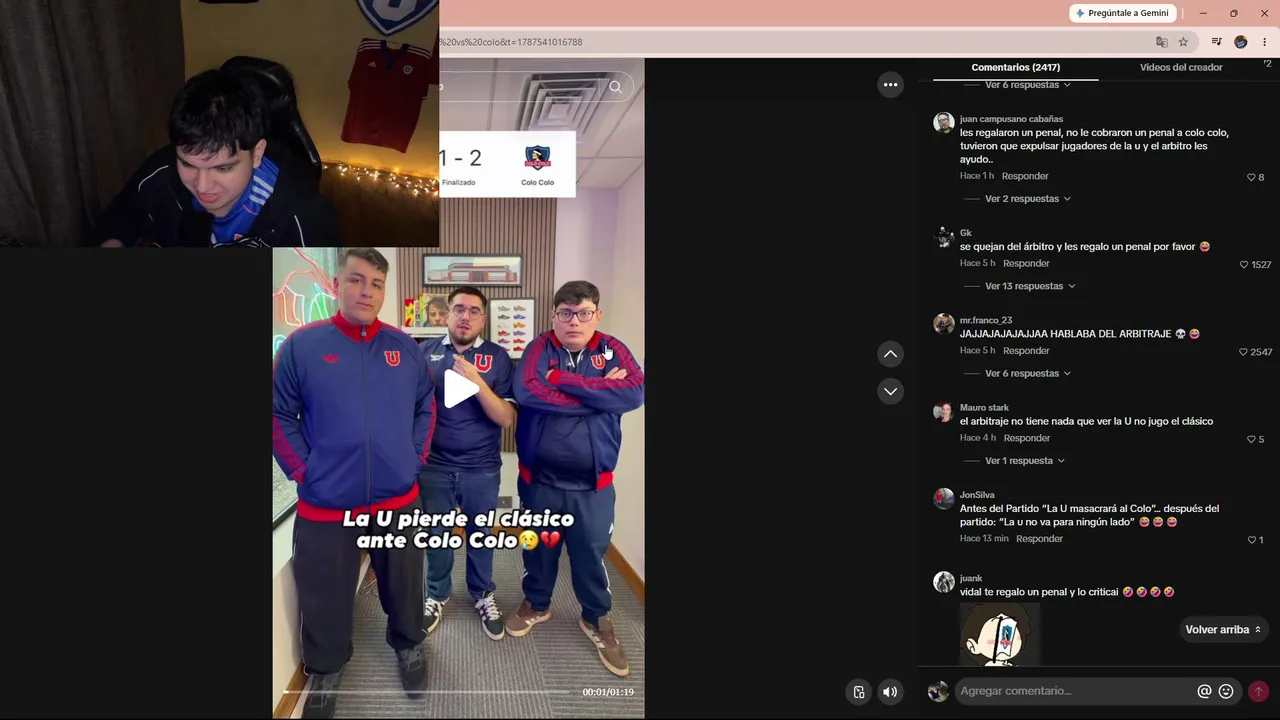The image size is (1280, 720).
Task: Go to the previous video with up arrow
Action: point(890,354)
